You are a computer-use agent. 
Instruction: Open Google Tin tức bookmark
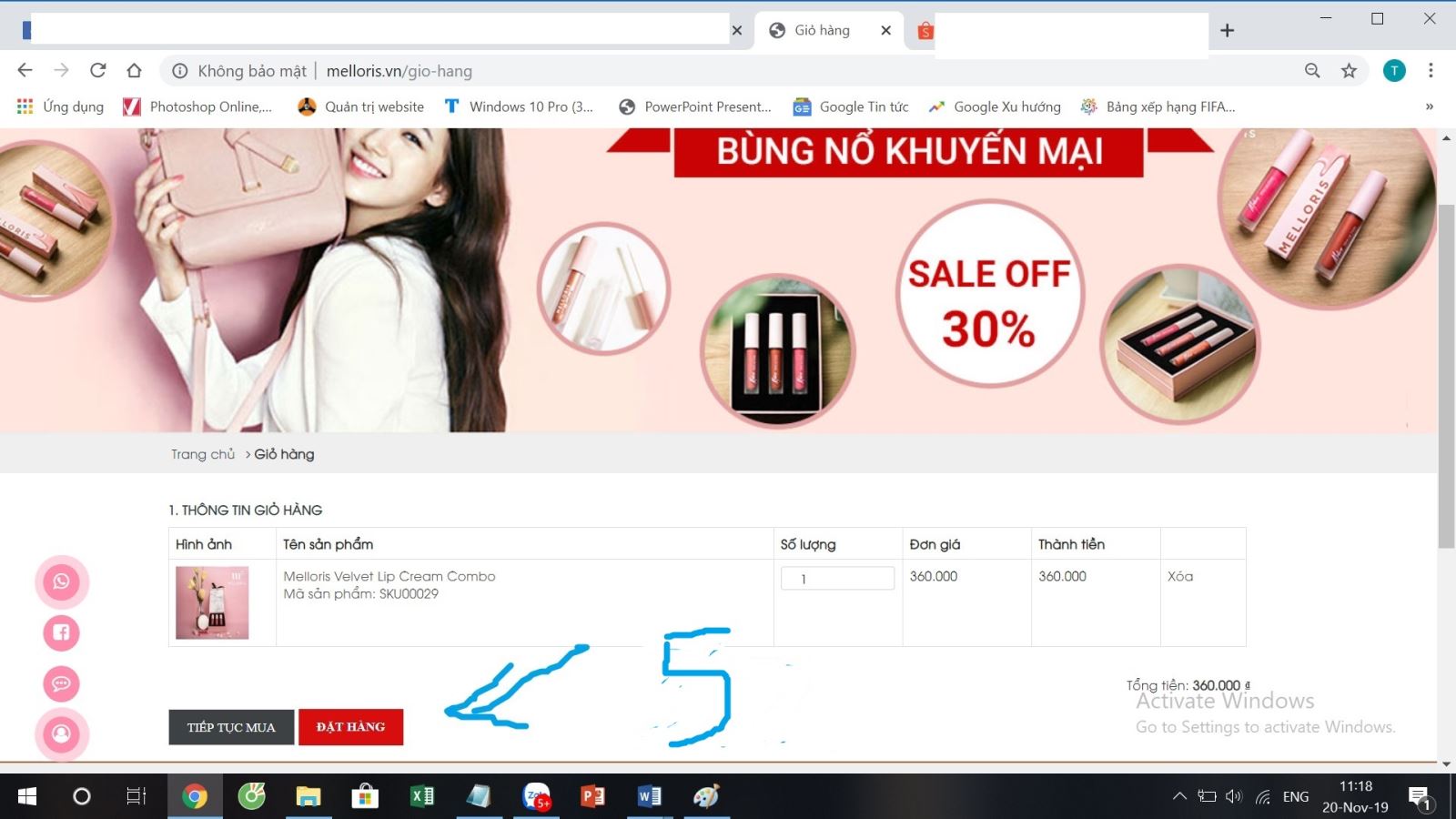click(x=851, y=106)
